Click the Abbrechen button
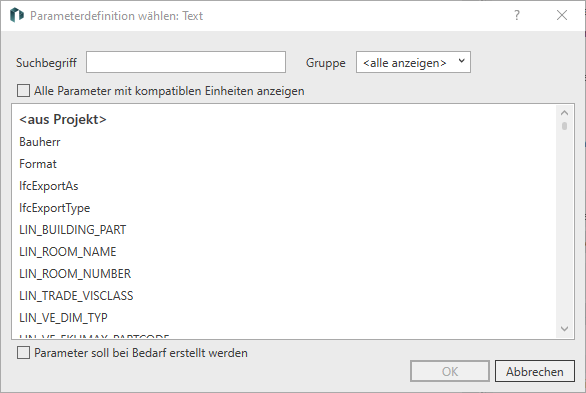Screen dimensions: 586x393 pos(535,371)
